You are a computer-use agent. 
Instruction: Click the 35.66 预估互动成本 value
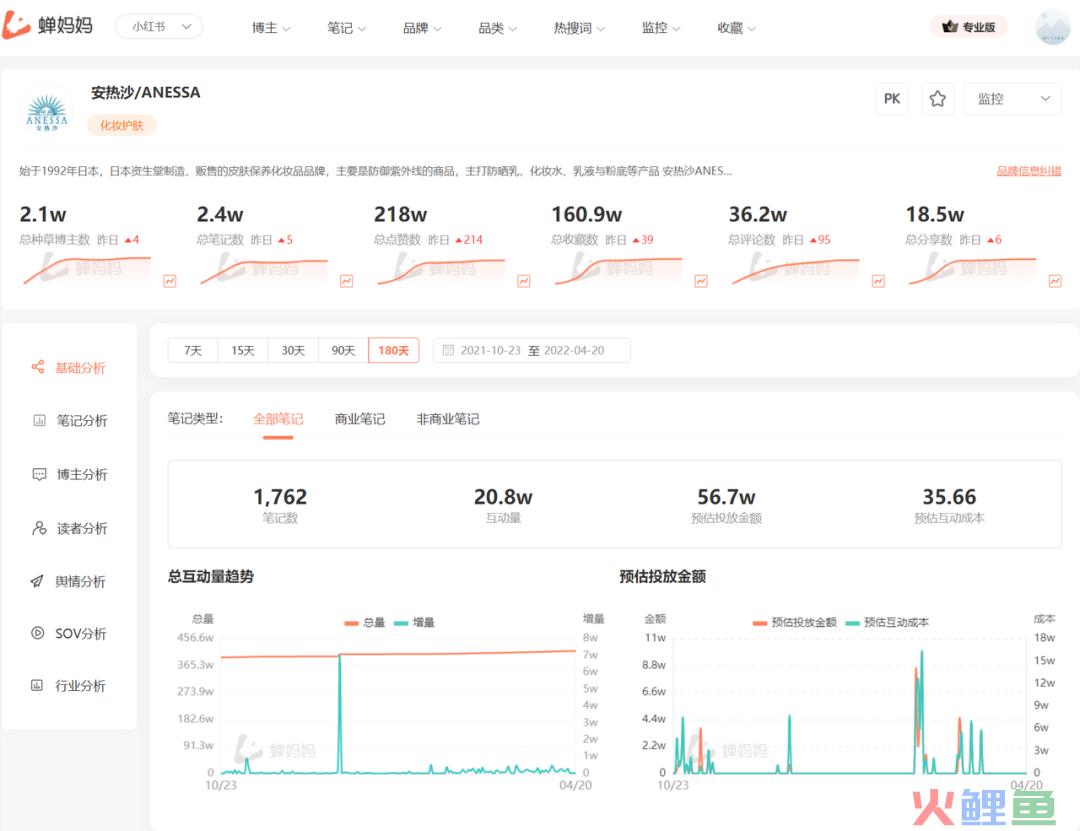(x=949, y=497)
